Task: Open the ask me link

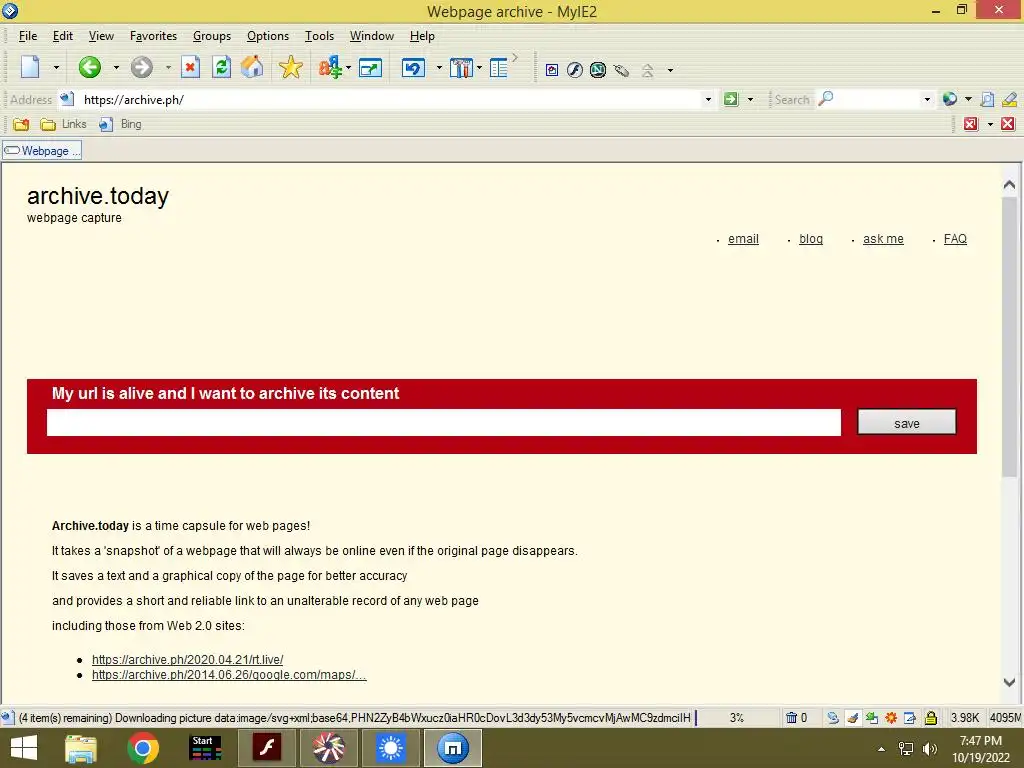Action: (x=883, y=239)
